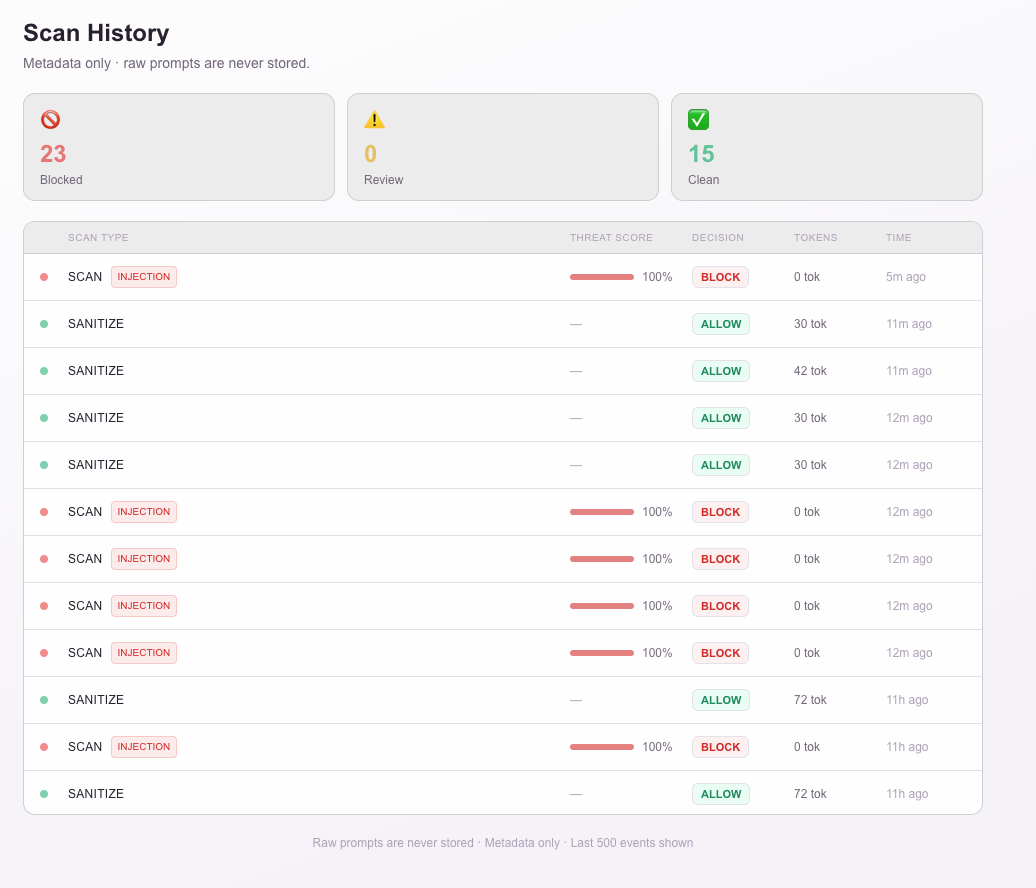Open the SCAN TYPE column header
1036x888 pixels.
(x=98, y=238)
